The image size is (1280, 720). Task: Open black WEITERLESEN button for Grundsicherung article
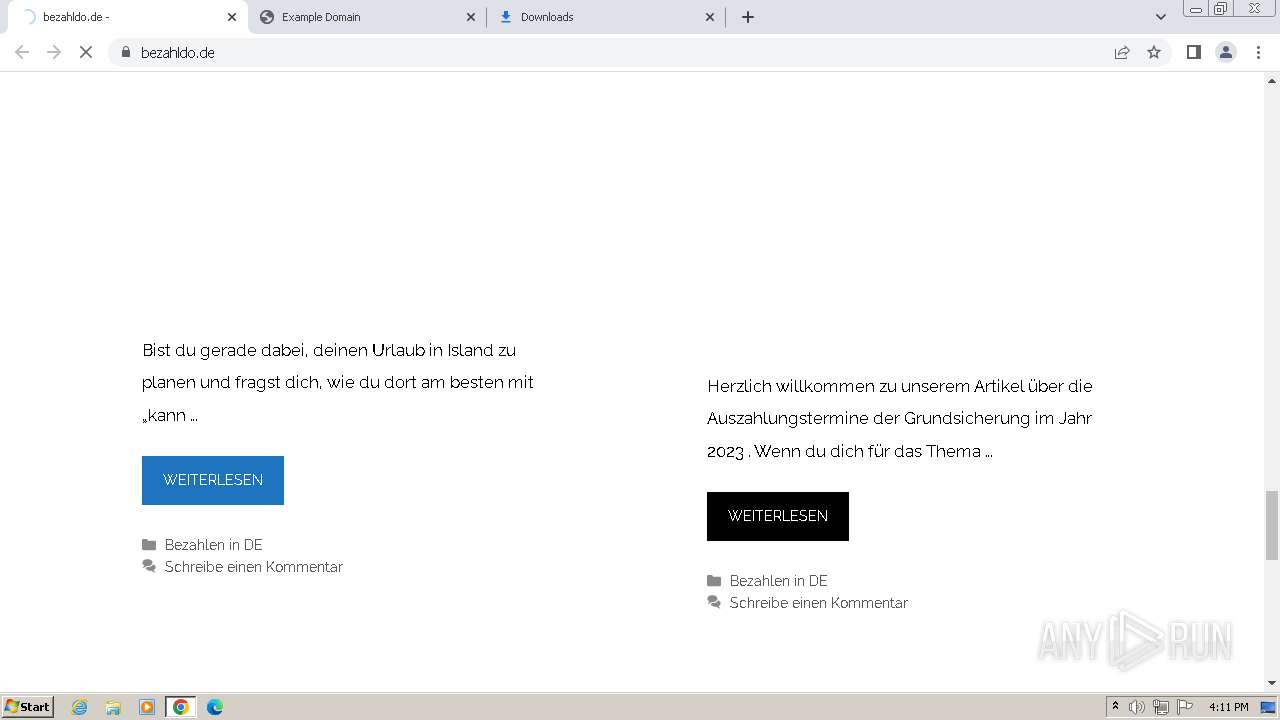coord(778,516)
